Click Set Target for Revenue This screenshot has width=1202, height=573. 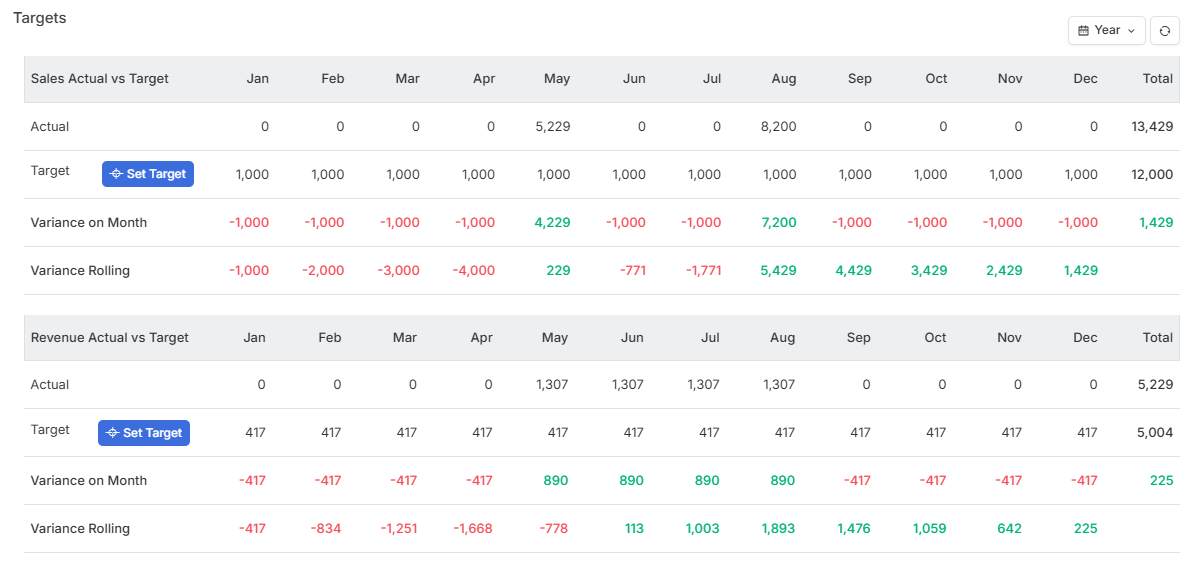tap(144, 433)
